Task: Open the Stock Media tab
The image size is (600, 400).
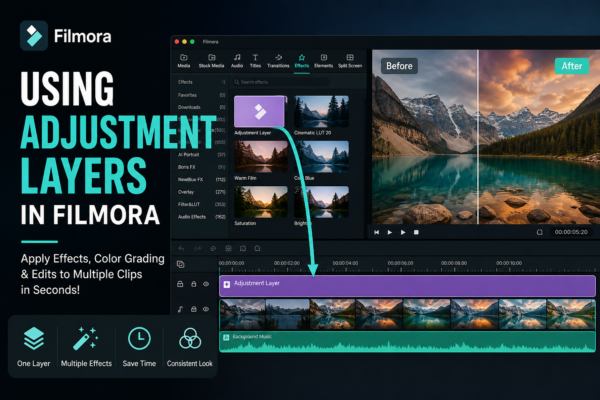Action: tap(211, 61)
